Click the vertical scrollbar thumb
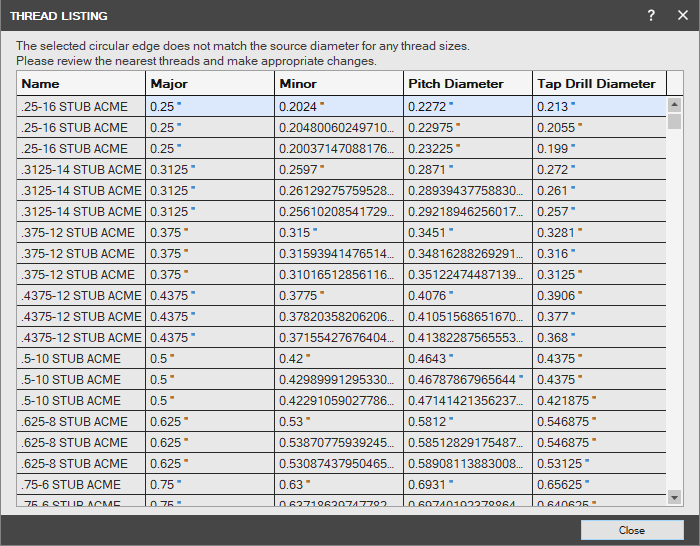Image resolution: width=700 pixels, height=546 pixels. (674, 121)
